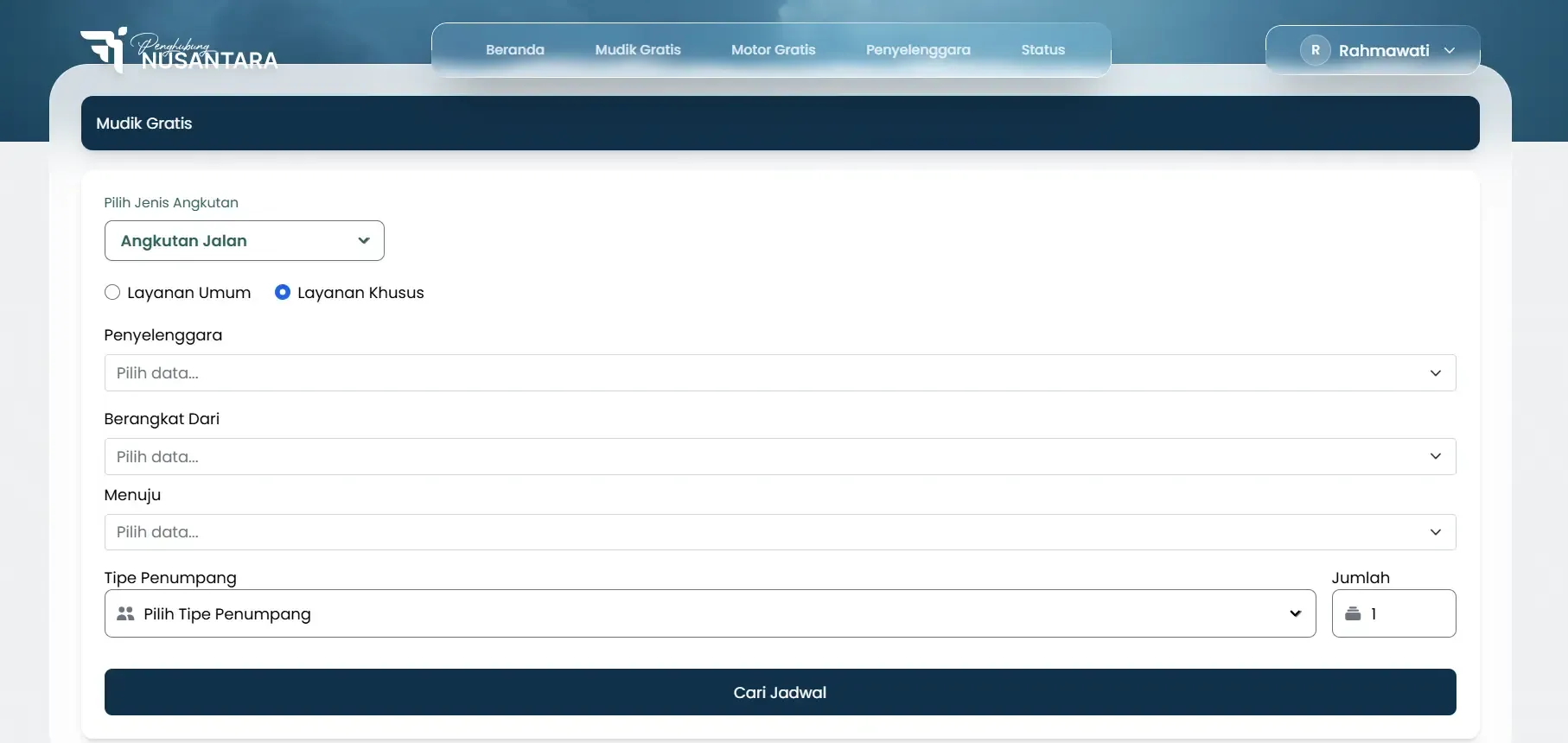
Task: Select the Layanan Umum radio button
Action: (112, 292)
